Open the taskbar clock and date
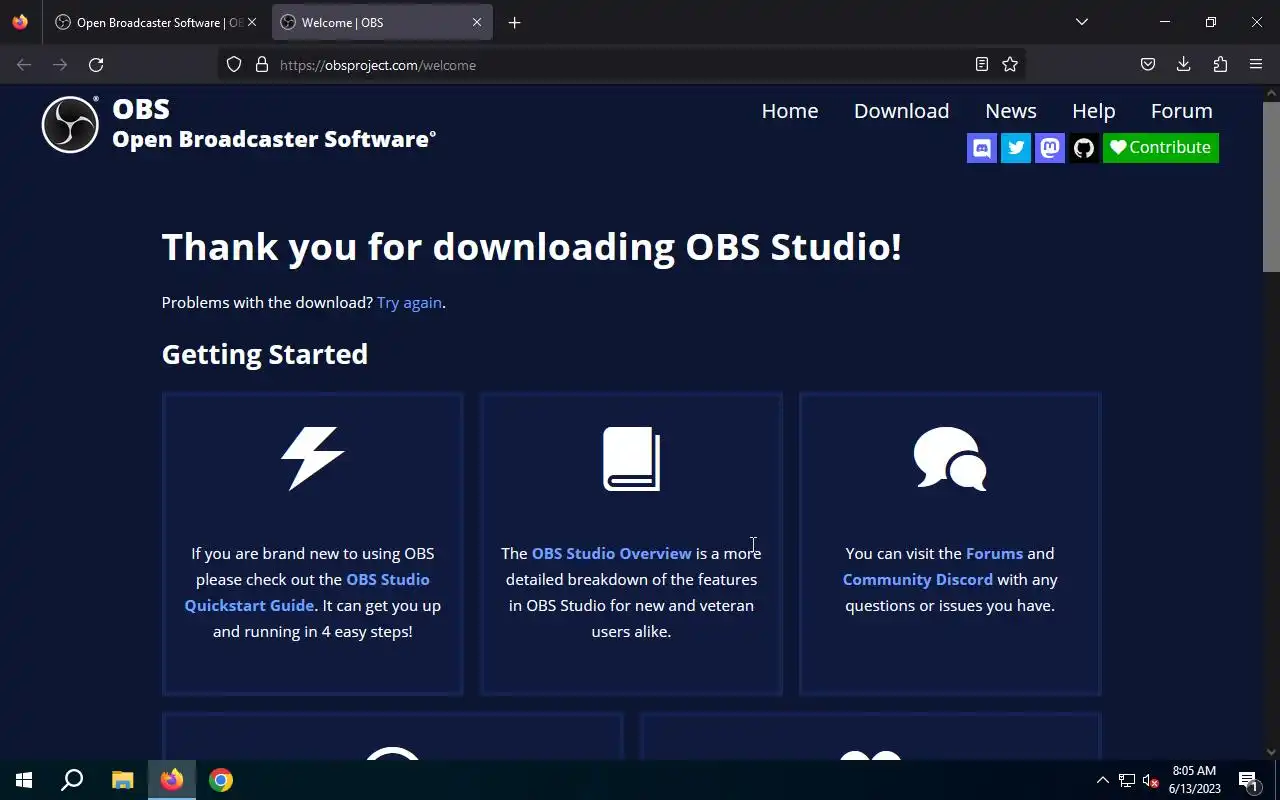The image size is (1280, 800). (1195, 780)
